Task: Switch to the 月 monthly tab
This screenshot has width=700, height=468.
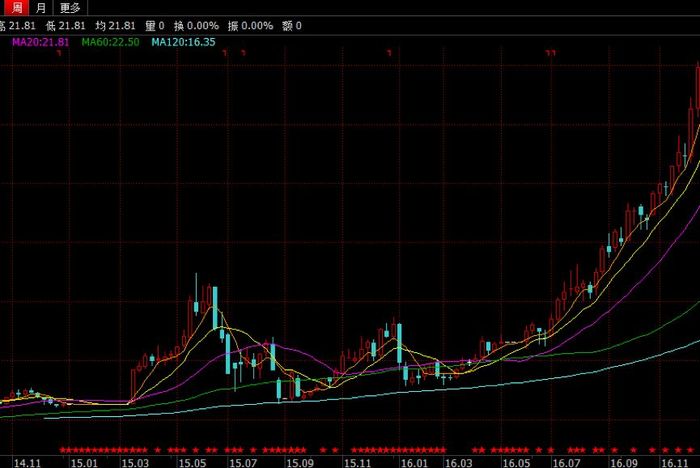Action: pos(41,8)
